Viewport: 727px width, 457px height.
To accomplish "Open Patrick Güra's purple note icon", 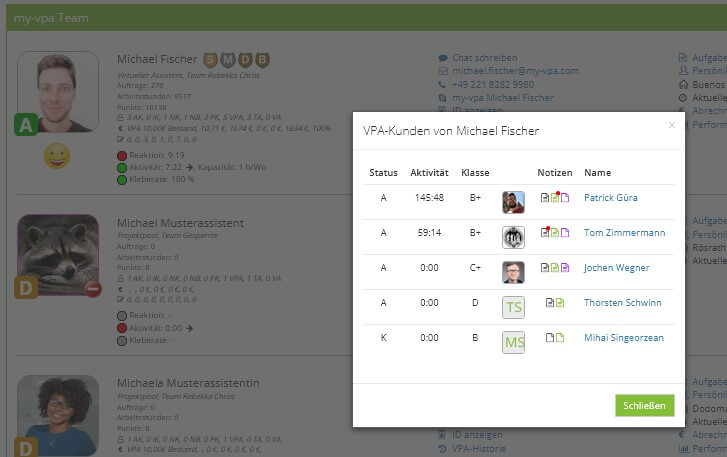I will [x=565, y=198].
